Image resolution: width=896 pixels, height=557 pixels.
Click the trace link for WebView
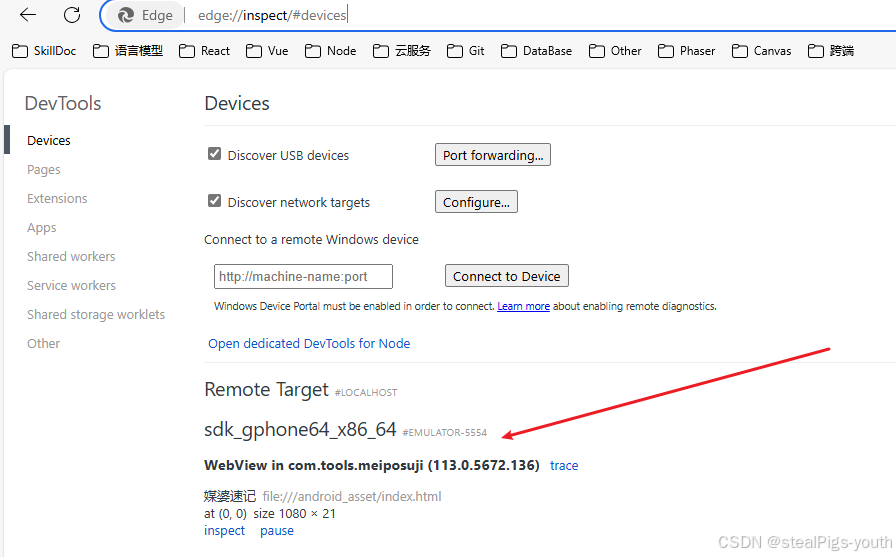[x=564, y=466]
